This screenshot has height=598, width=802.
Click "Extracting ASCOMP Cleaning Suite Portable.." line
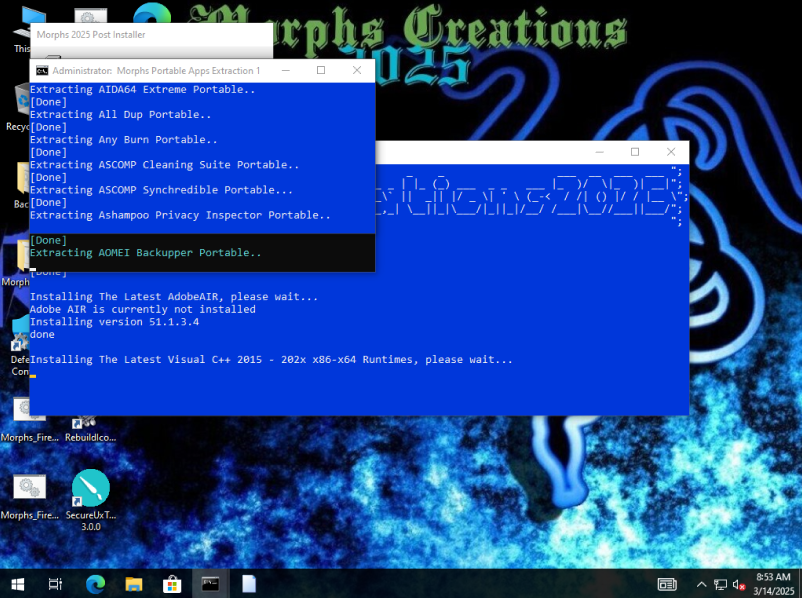click(x=164, y=165)
